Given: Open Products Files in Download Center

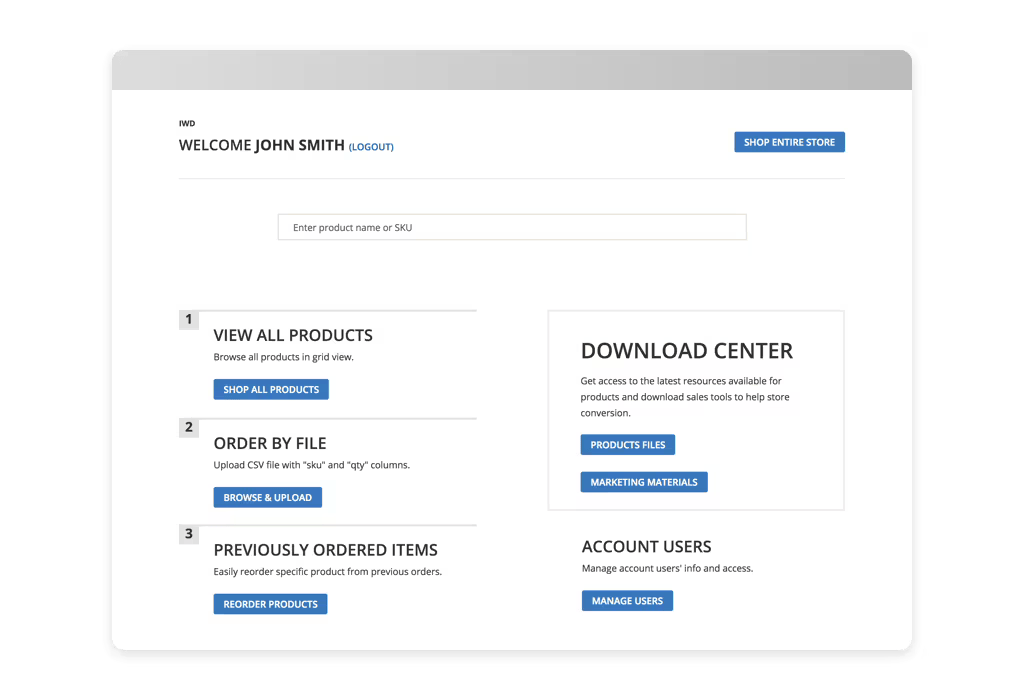Looking at the screenshot, I should pyautogui.click(x=628, y=445).
